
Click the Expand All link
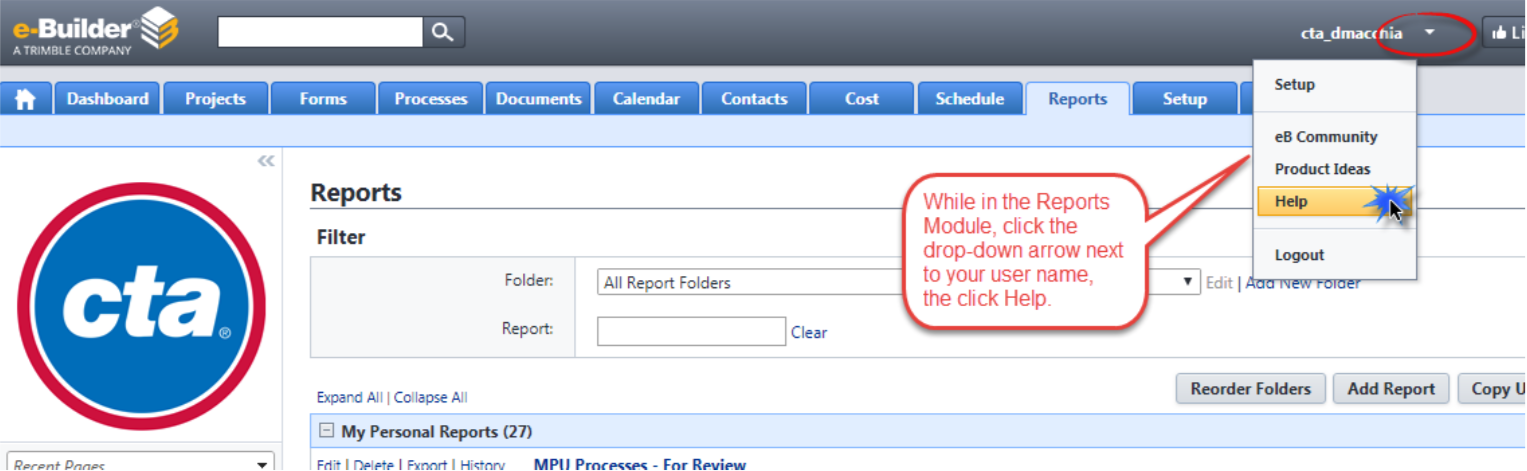349,397
